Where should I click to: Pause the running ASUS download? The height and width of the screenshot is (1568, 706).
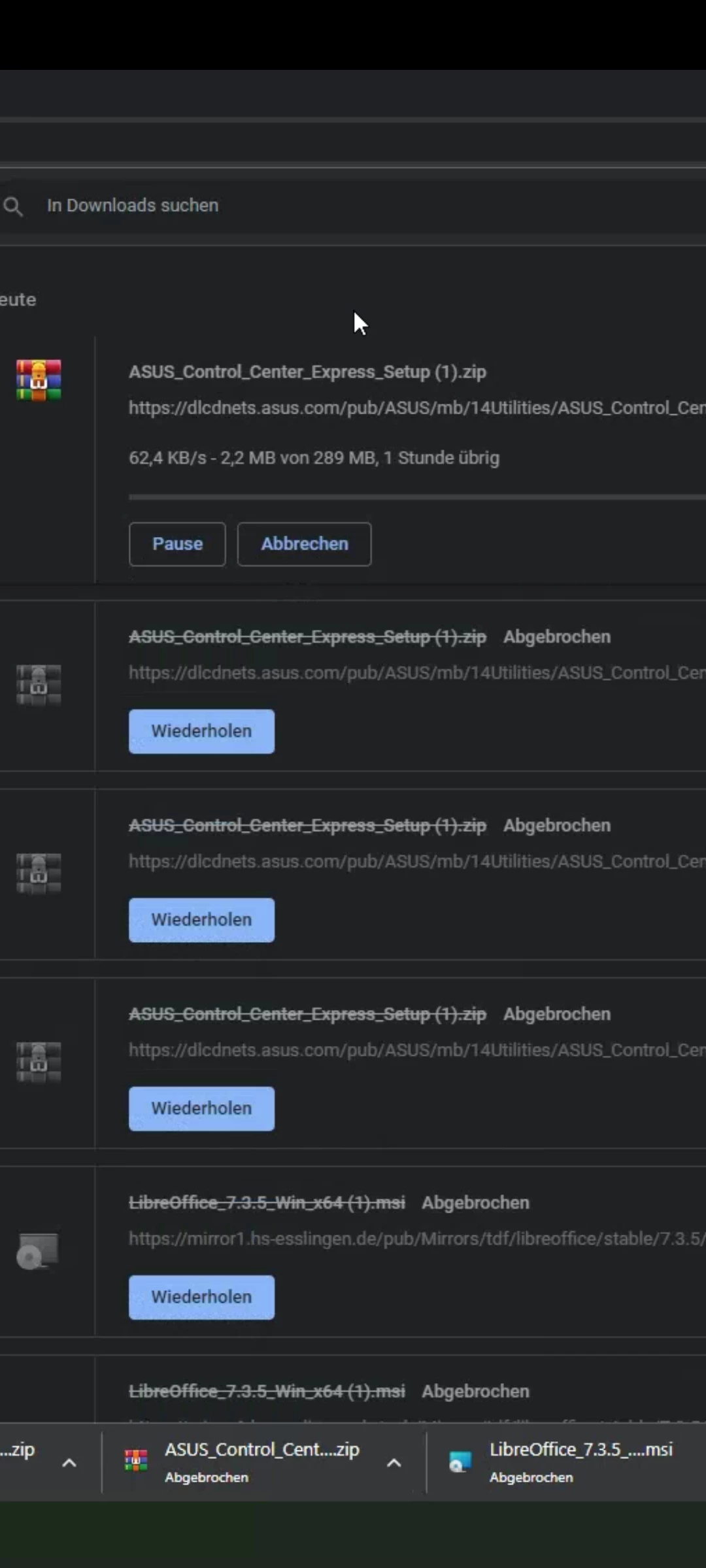coord(177,544)
